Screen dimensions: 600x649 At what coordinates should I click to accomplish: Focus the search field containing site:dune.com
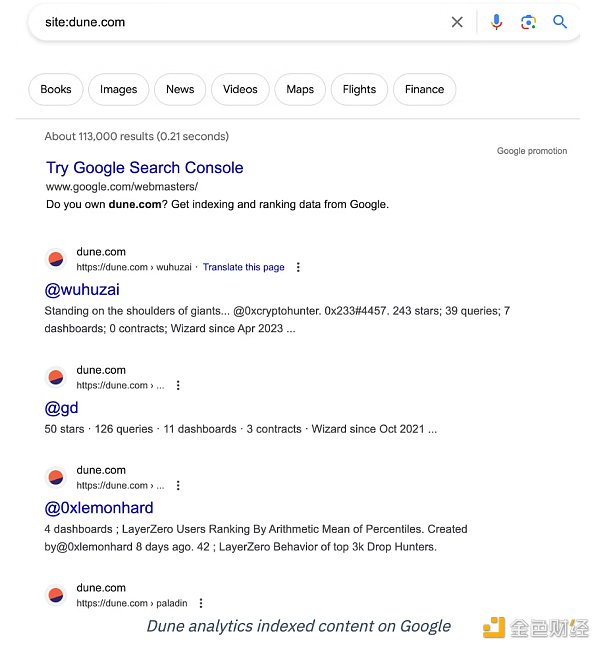(x=230, y=22)
